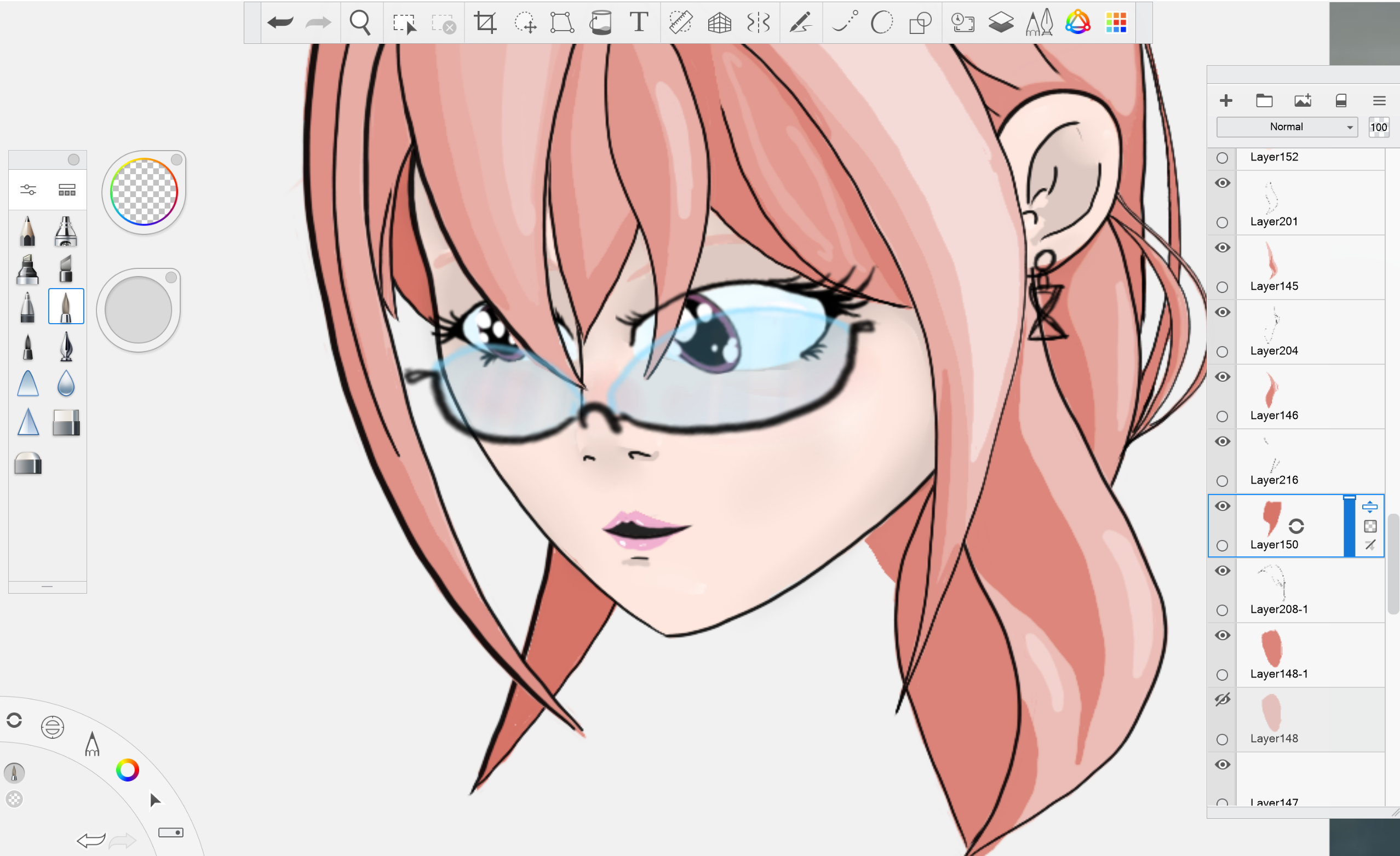Screen dimensions: 1400x856
Task: Add a new layer with plus button
Action: click(x=1226, y=101)
